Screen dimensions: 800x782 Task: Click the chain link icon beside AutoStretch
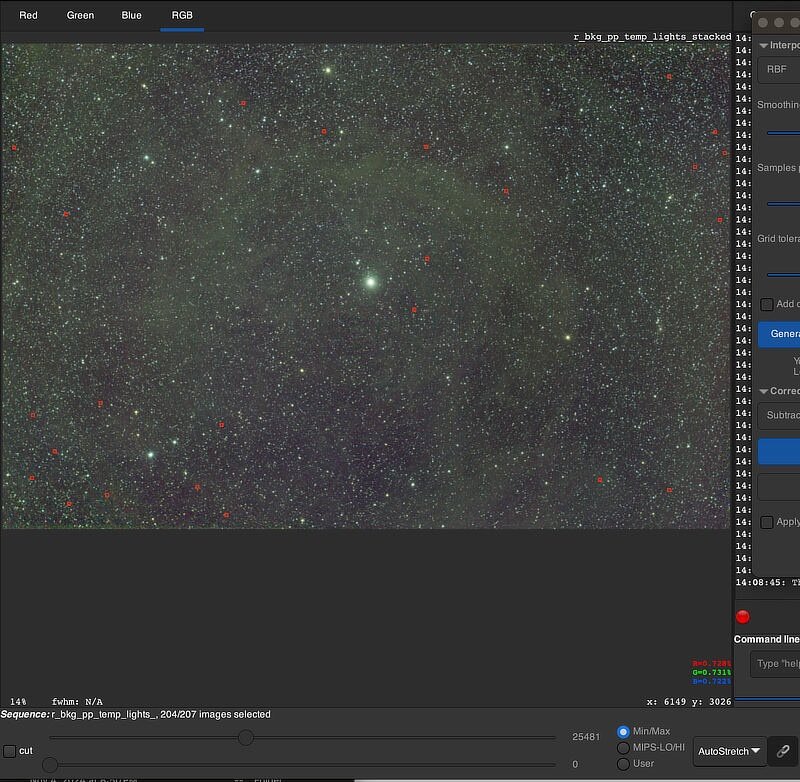pyautogui.click(x=783, y=750)
